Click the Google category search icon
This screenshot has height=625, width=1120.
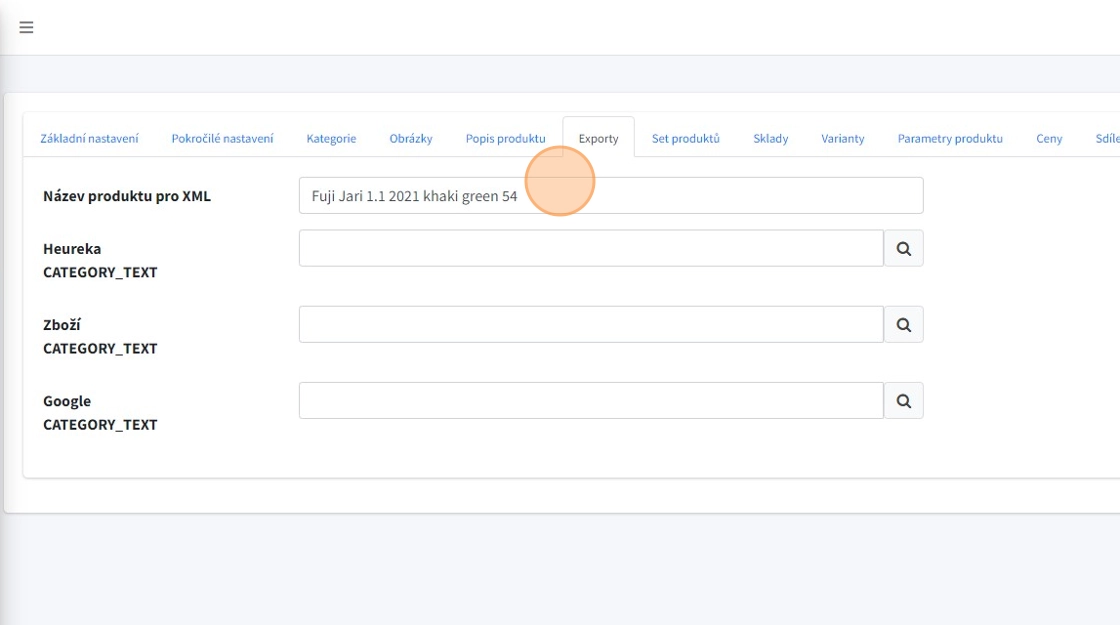pos(903,401)
